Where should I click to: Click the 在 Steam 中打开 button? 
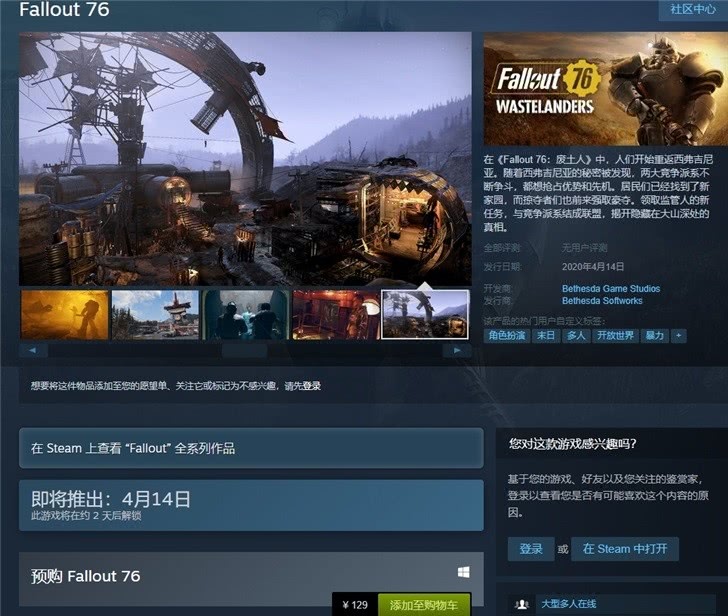(627, 549)
